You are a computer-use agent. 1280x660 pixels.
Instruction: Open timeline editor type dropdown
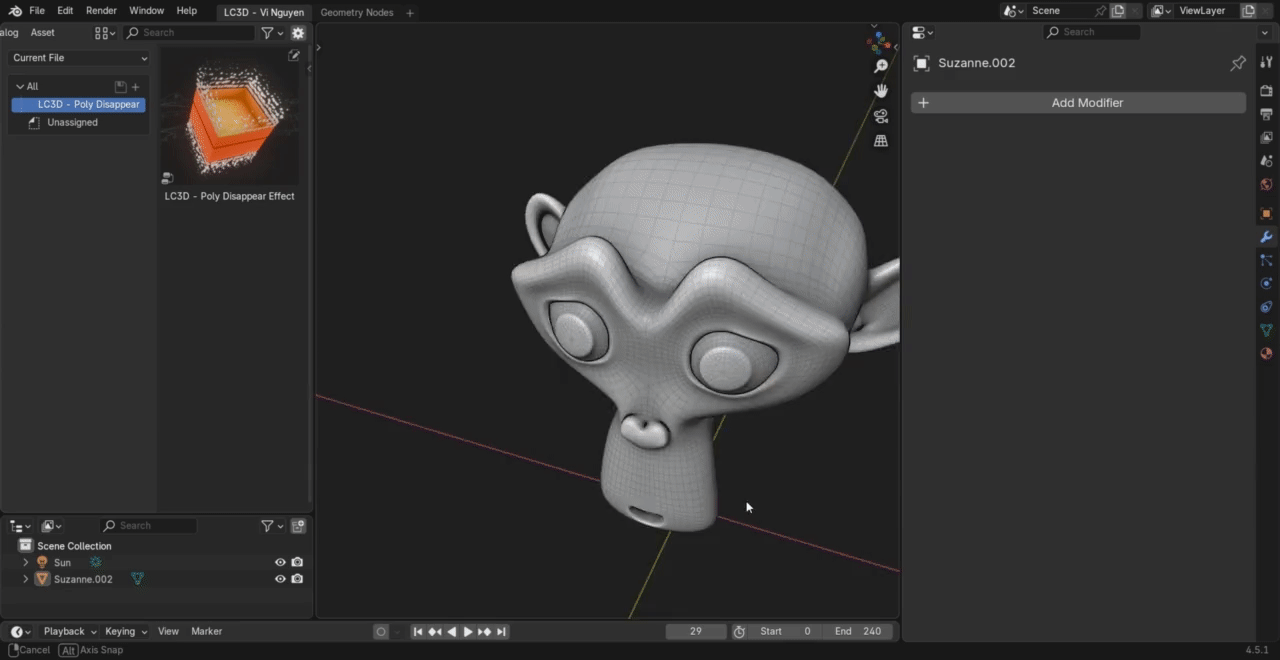[21, 632]
